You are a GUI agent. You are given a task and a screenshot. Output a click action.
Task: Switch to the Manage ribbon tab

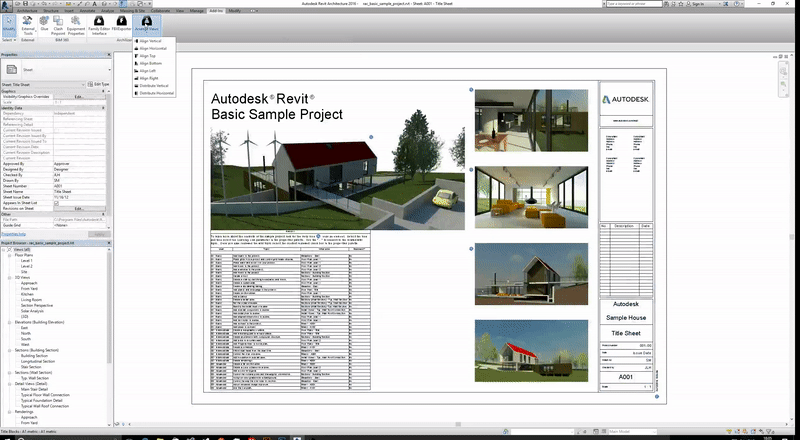coord(196,11)
